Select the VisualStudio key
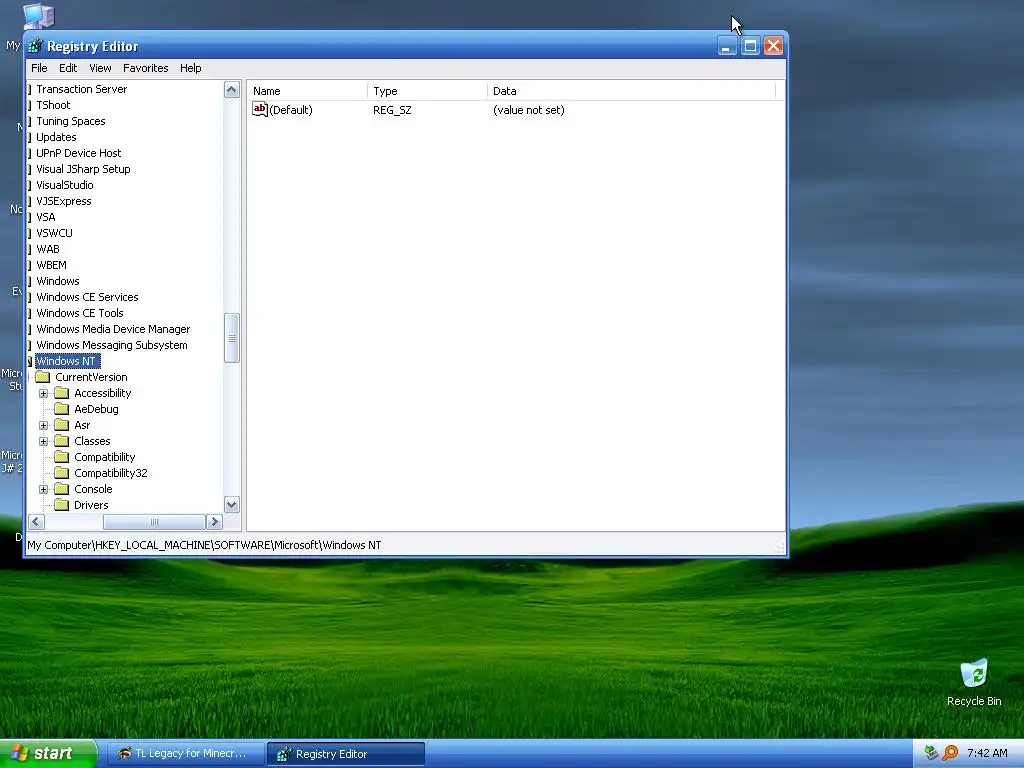The width and height of the screenshot is (1024, 768). pyautogui.click(x=65, y=185)
